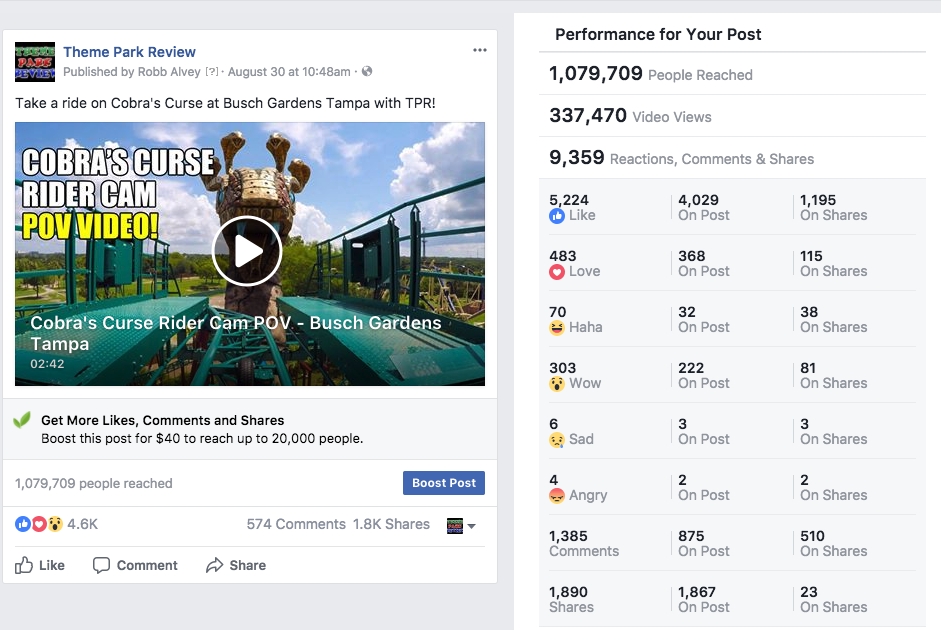Image resolution: width=941 pixels, height=630 pixels.
Task: Click '1,079,709 People Reached' in performance panel
Action: click(x=651, y=74)
